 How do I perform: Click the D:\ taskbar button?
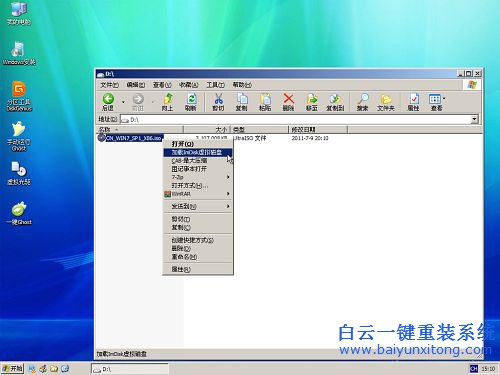[x=130, y=369]
